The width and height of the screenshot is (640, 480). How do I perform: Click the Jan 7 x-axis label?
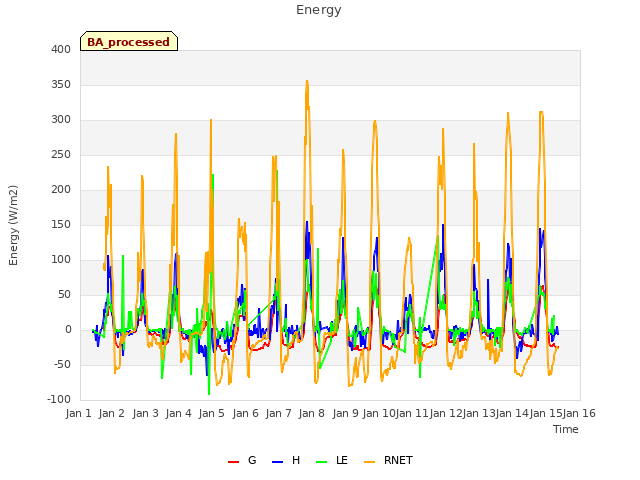point(278,413)
